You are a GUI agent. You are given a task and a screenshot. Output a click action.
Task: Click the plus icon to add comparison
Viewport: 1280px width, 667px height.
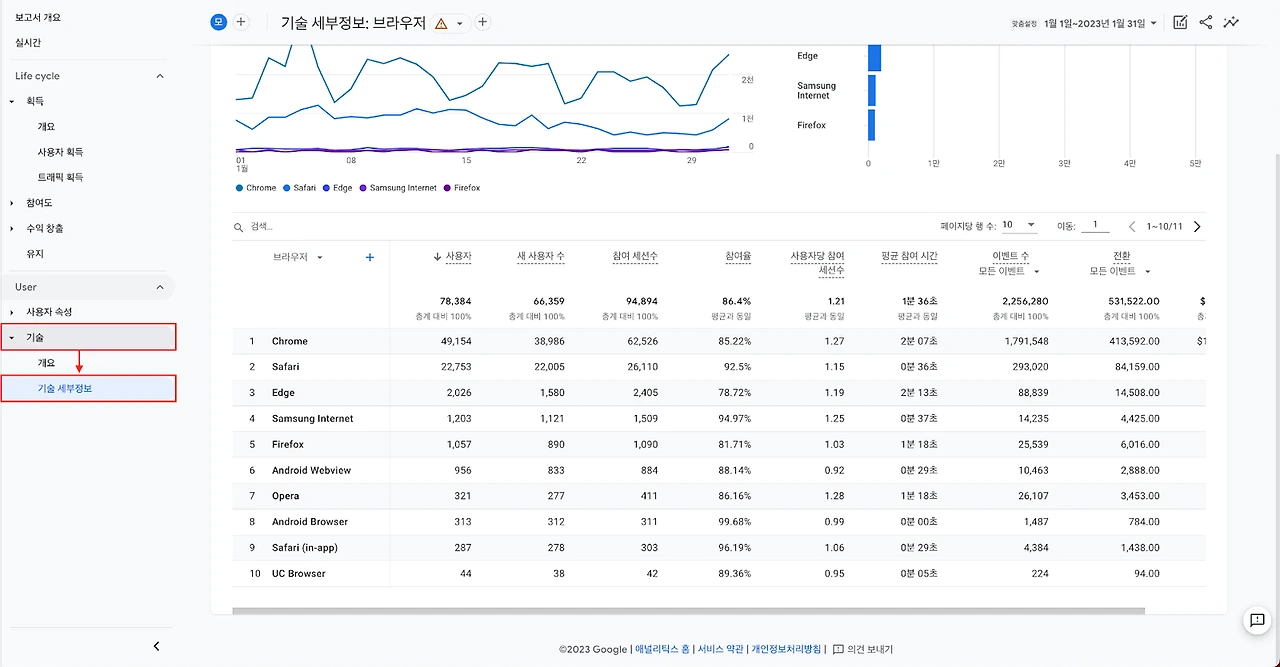click(241, 22)
